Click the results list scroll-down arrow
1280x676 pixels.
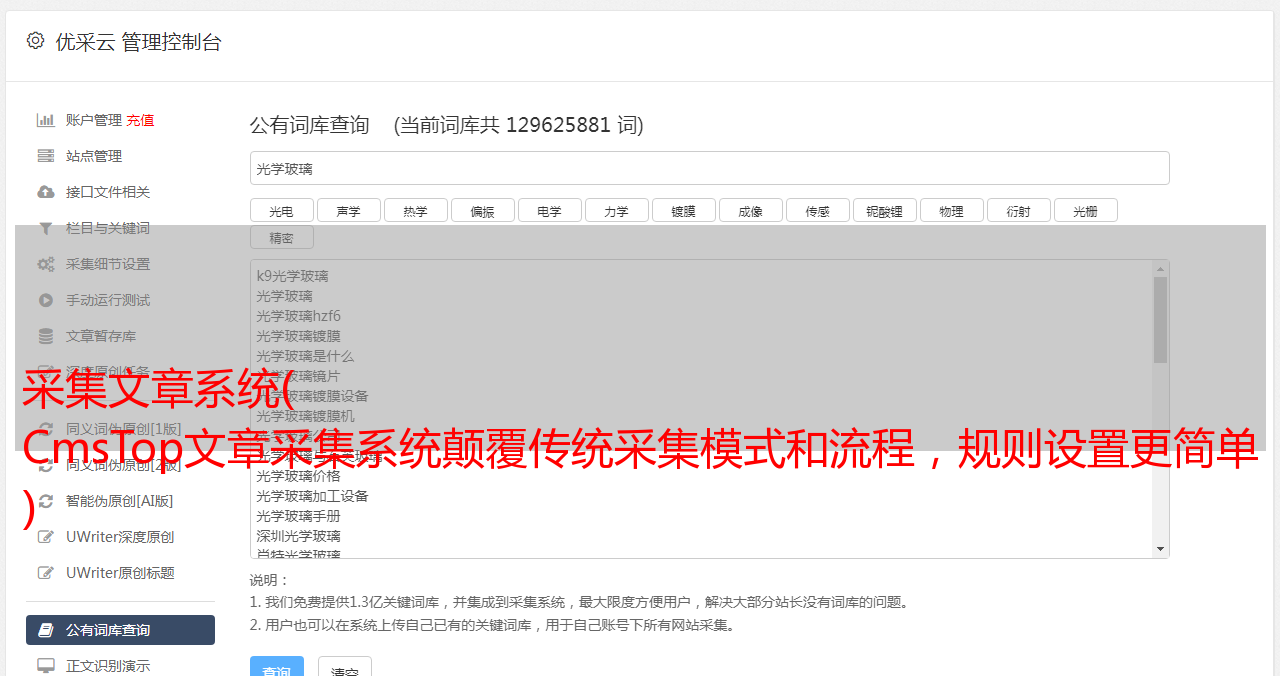point(1160,549)
